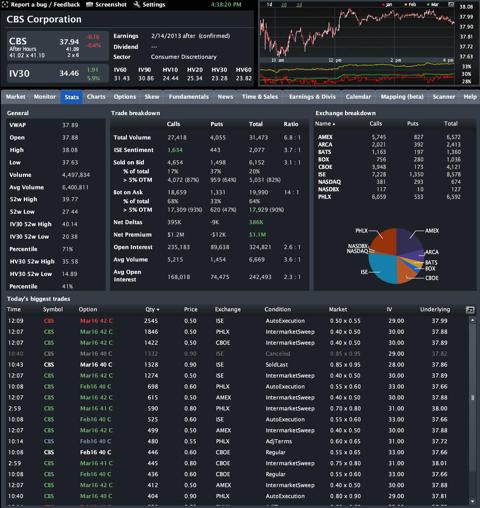Open the Mapping (beta) tab
The height and width of the screenshot is (508, 480).
point(402,97)
